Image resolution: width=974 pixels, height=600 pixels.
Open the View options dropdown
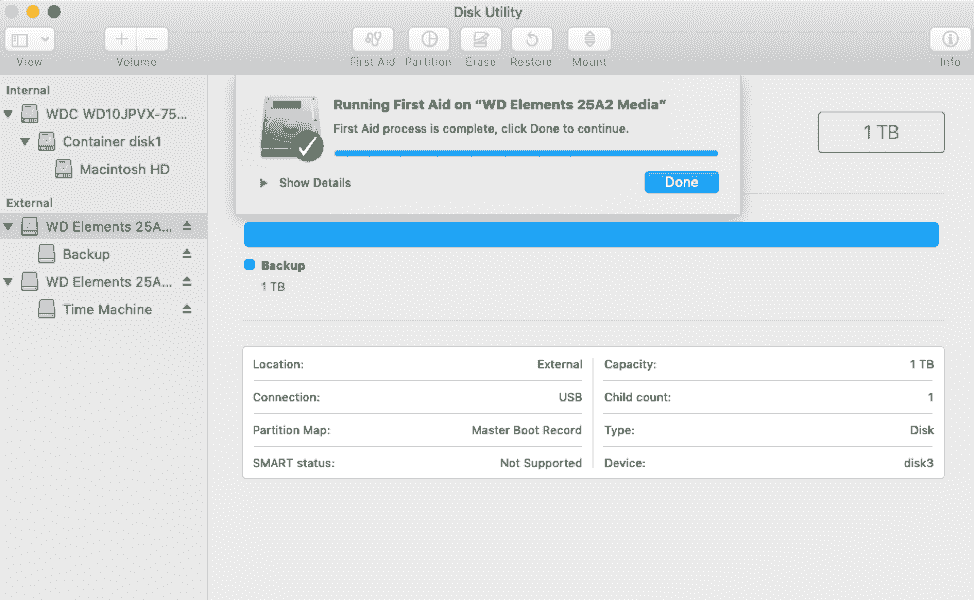pos(29,38)
